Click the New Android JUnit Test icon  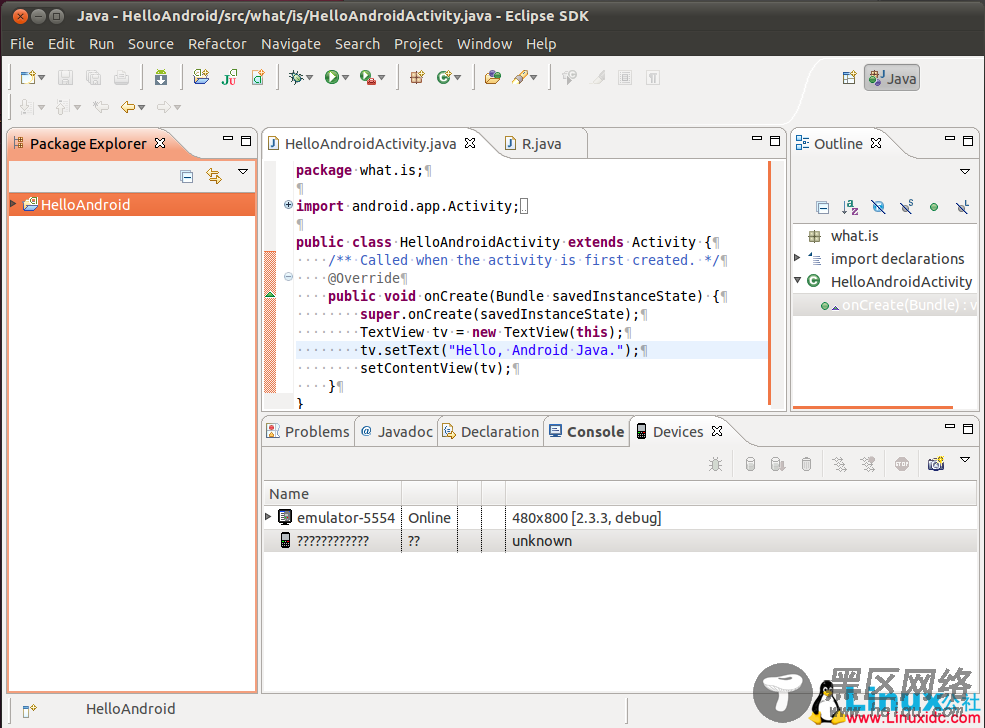coord(229,77)
